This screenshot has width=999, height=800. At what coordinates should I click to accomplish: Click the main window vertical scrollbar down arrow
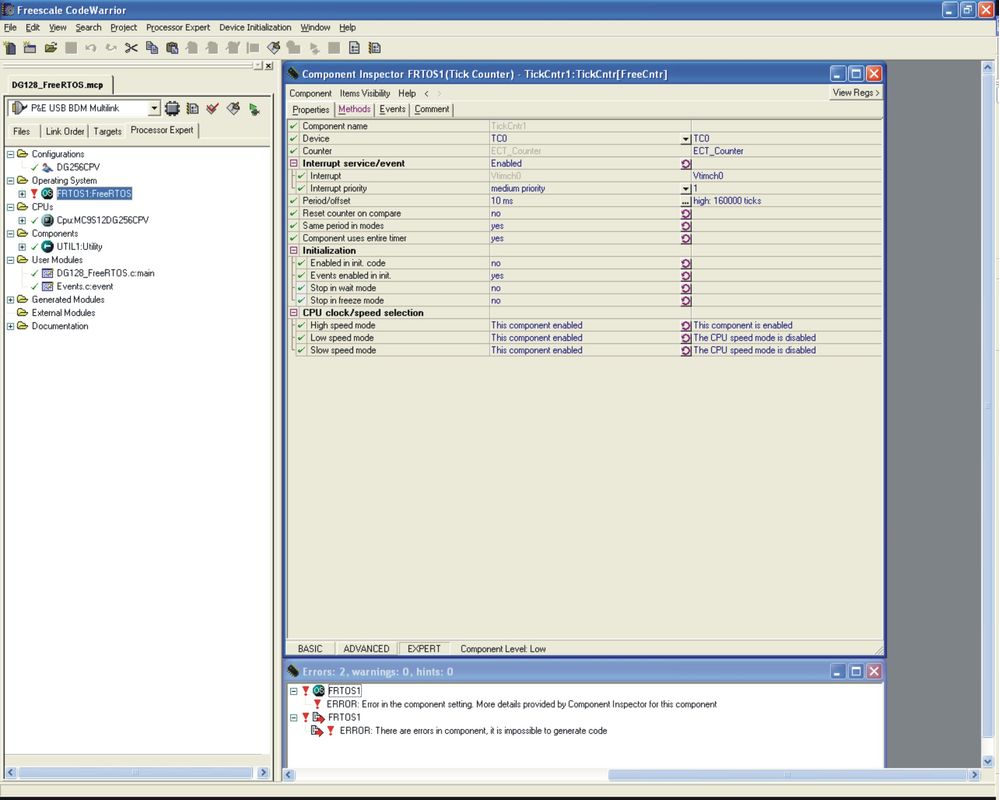tap(988, 761)
